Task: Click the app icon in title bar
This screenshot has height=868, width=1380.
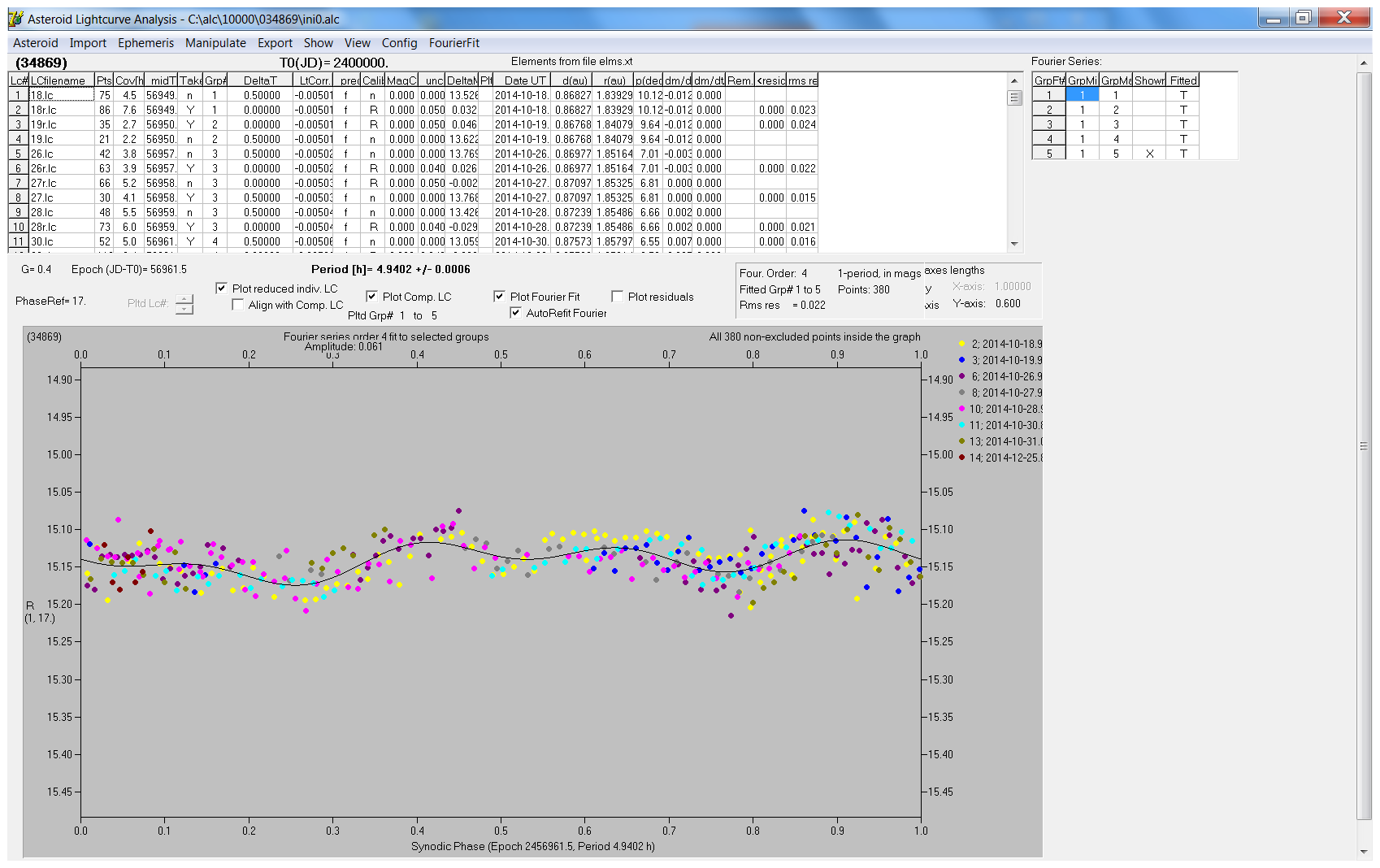Action: [x=15, y=19]
